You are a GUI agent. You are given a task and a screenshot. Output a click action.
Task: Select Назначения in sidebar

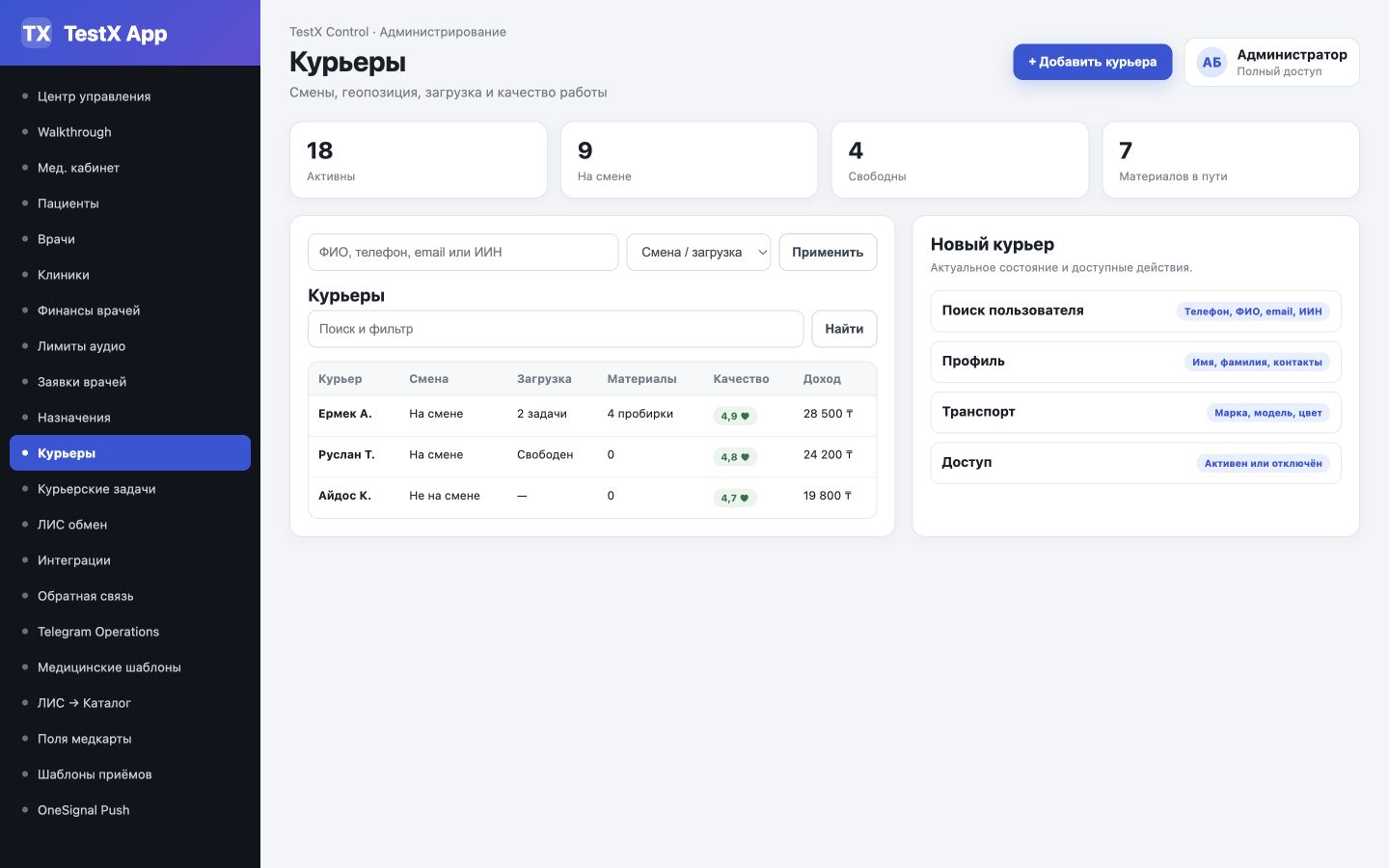point(130,418)
